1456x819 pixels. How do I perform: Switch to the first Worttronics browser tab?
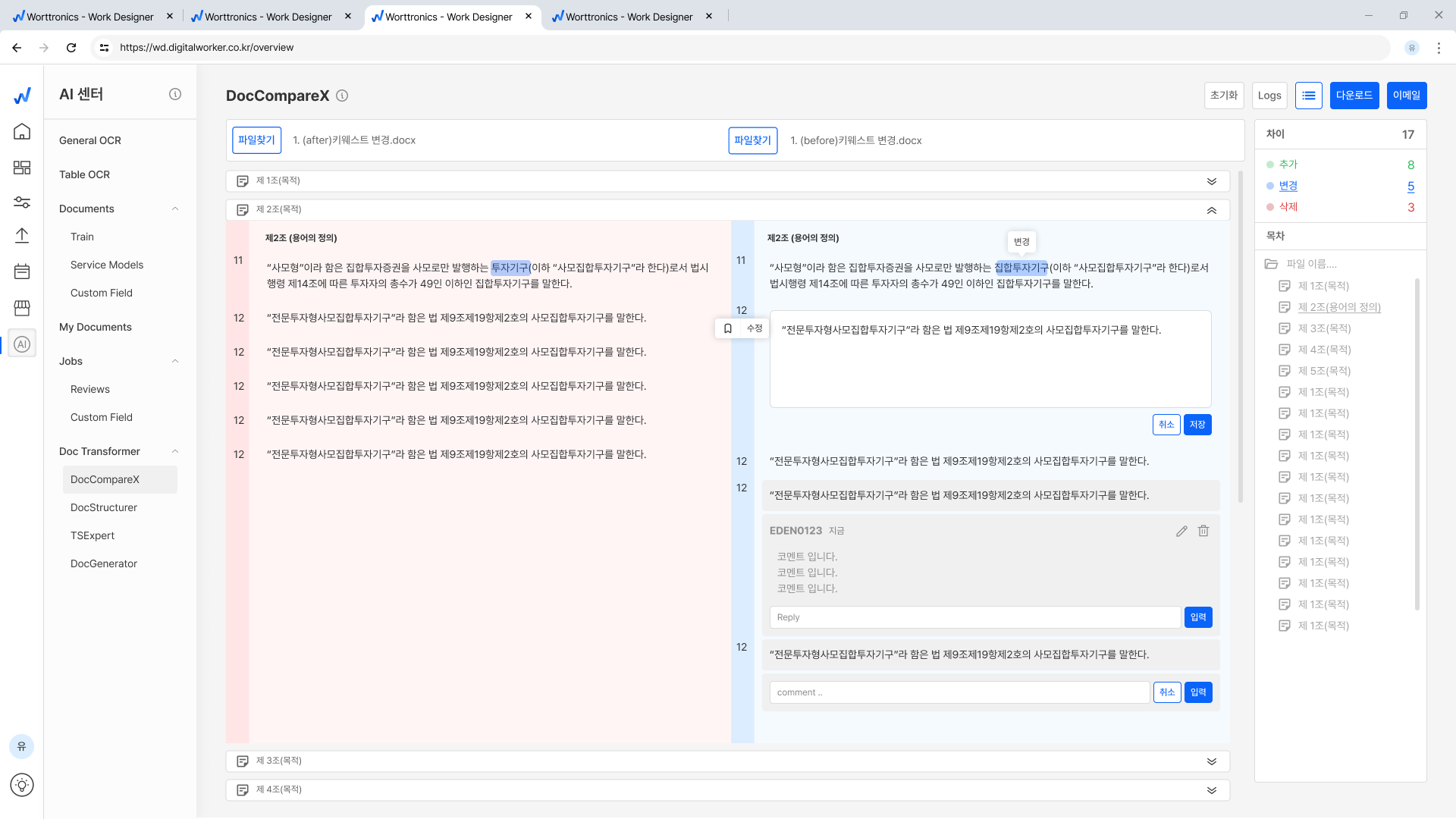89,17
